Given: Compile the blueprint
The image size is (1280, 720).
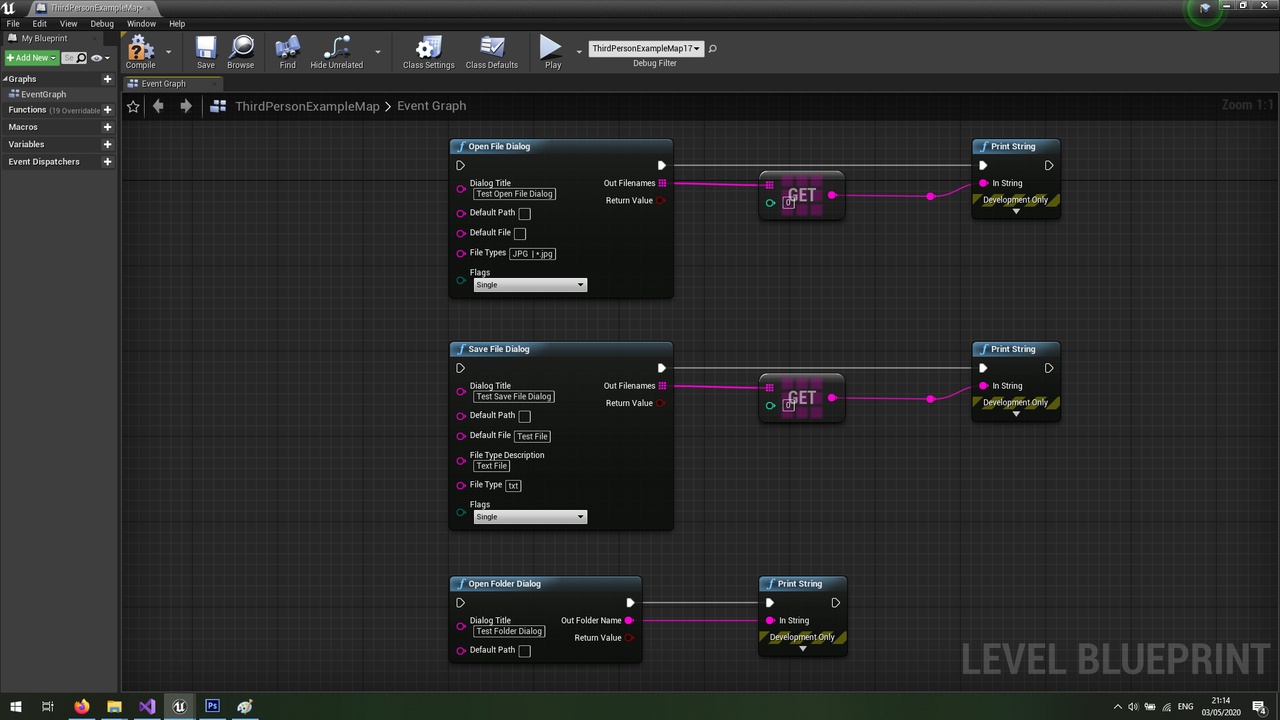Looking at the screenshot, I should [x=140, y=52].
